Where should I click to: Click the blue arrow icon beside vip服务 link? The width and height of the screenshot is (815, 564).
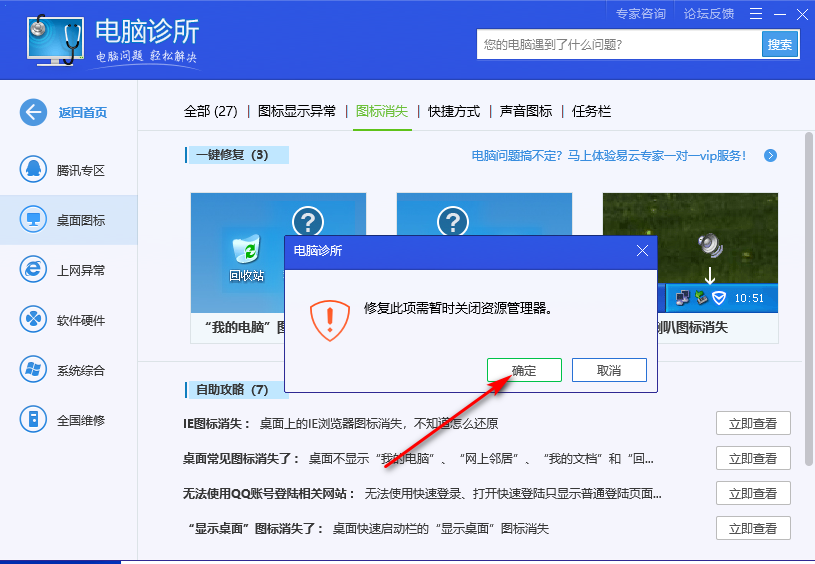coord(770,156)
